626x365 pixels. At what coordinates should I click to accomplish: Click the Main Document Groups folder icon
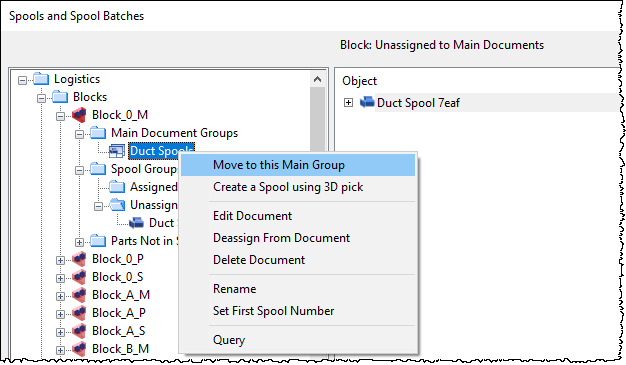tap(98, 133)
